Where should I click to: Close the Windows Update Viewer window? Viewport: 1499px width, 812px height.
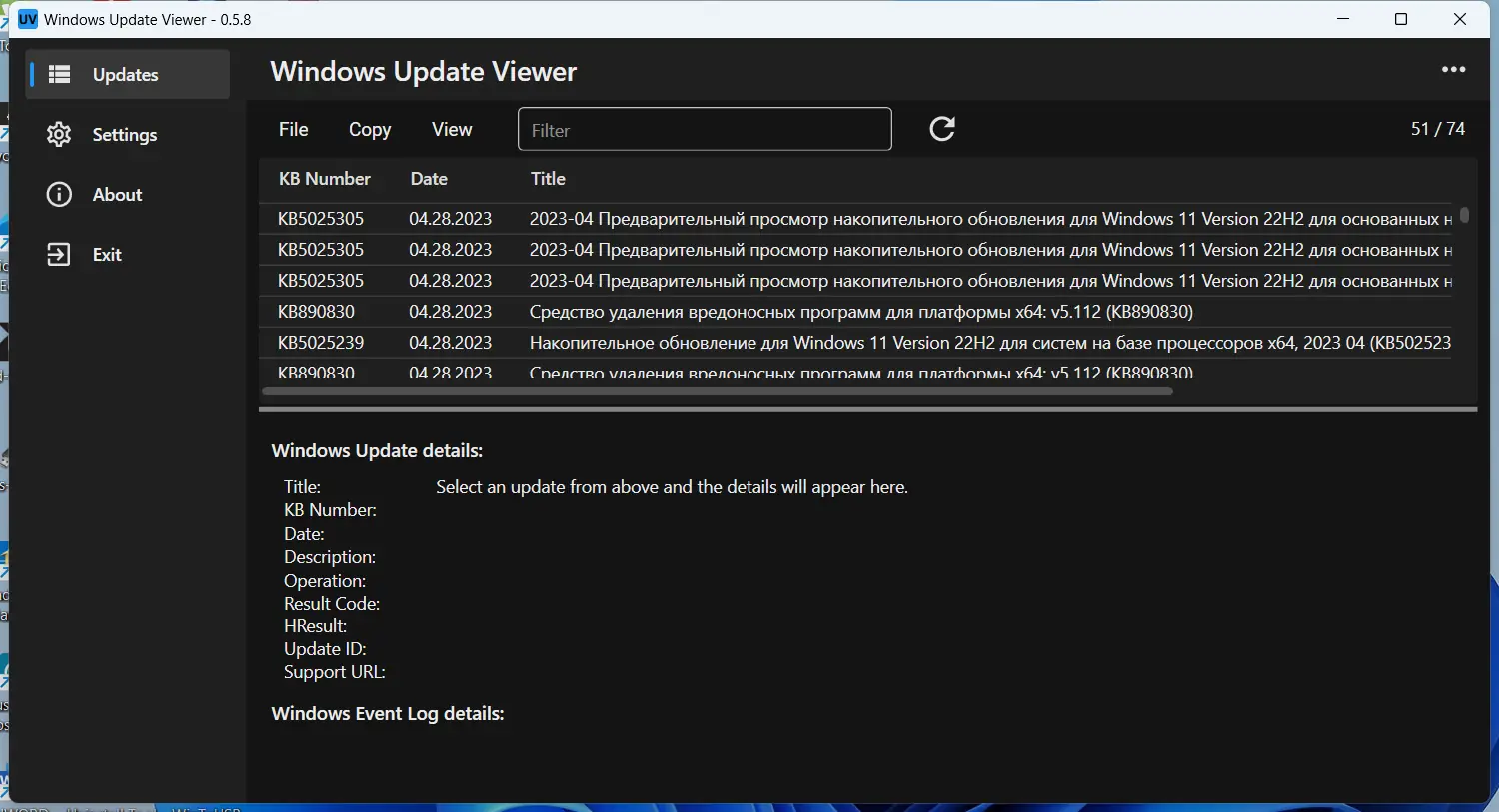click(x=1459, y=19)
